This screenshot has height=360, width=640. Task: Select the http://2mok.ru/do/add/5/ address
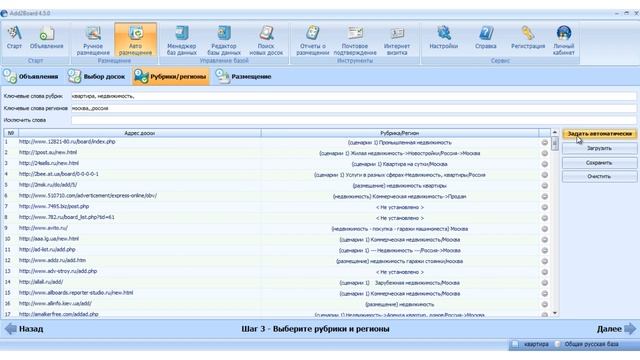(48, 184)
